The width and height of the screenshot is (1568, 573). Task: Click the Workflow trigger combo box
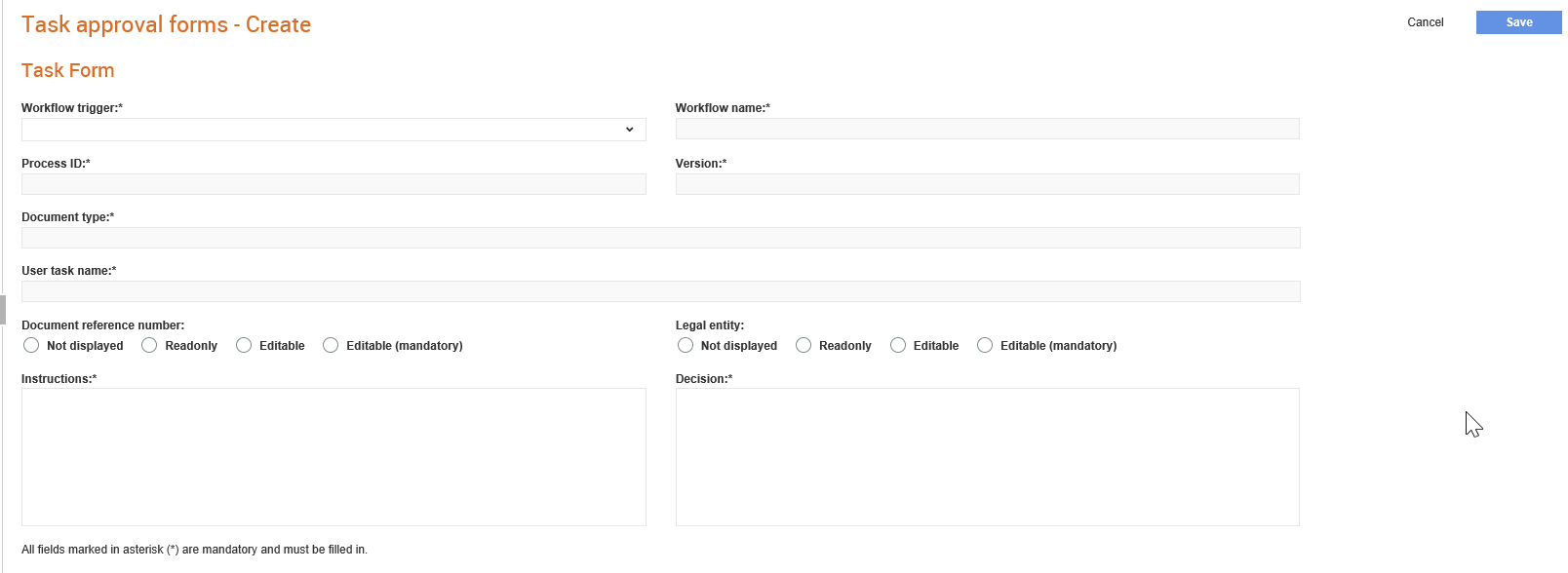(333, 130)
